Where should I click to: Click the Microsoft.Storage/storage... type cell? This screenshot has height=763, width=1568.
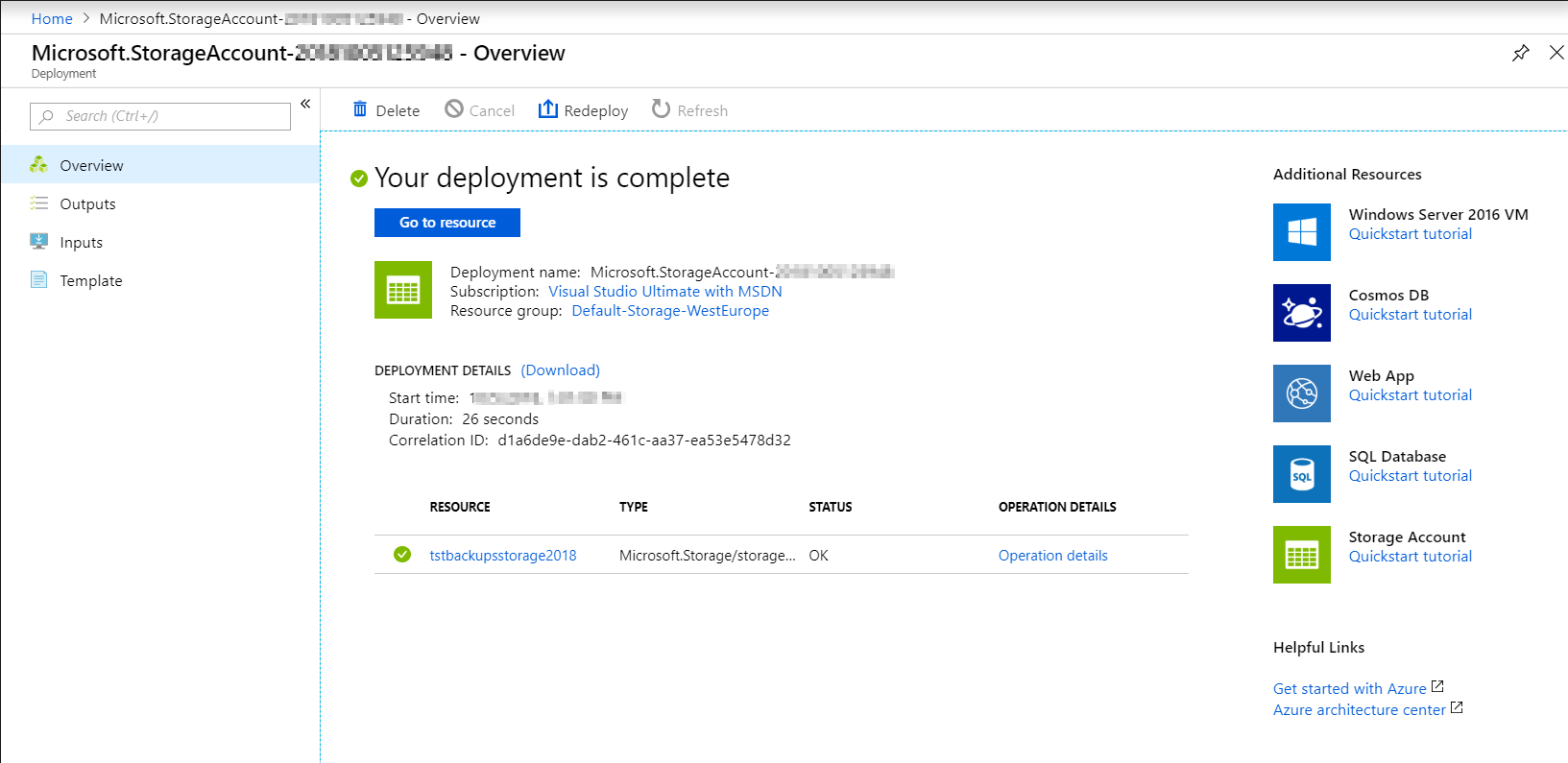708,556
